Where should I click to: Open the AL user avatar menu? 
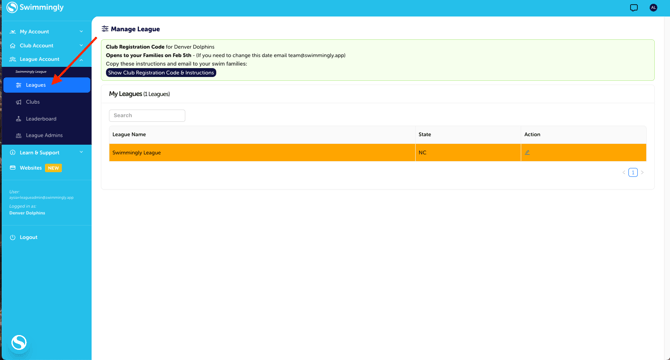pyautogui.click(x=653, y=7)
